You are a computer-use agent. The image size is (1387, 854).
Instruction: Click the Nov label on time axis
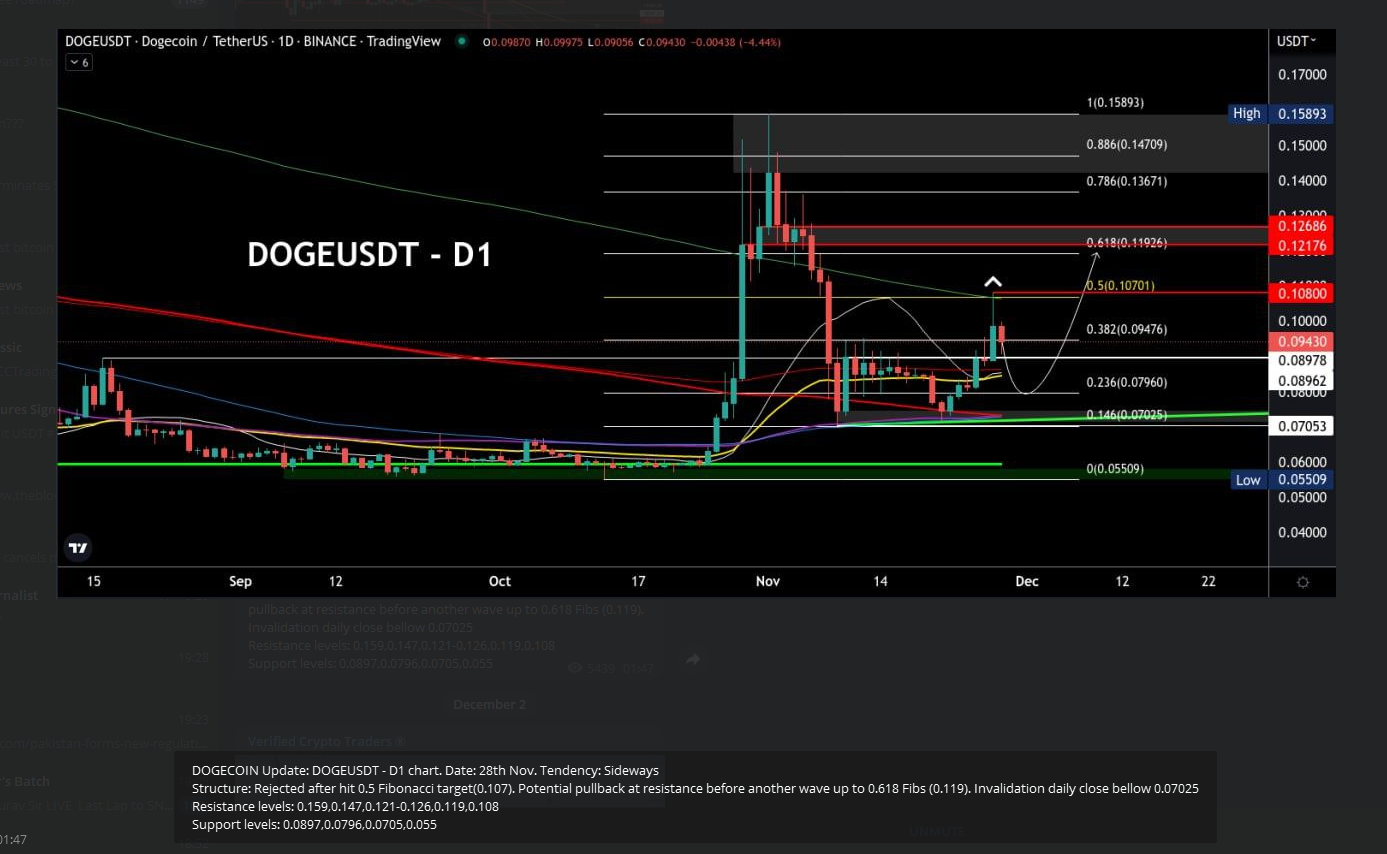tap(768, 581)
